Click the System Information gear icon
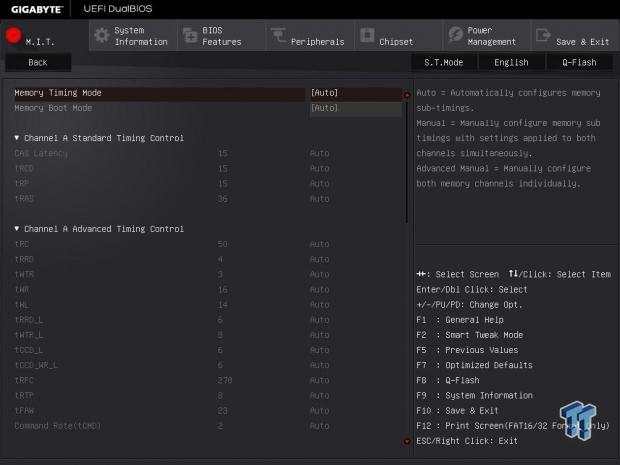Viewport: 620px width, 465px height. (x=101, y=36)
